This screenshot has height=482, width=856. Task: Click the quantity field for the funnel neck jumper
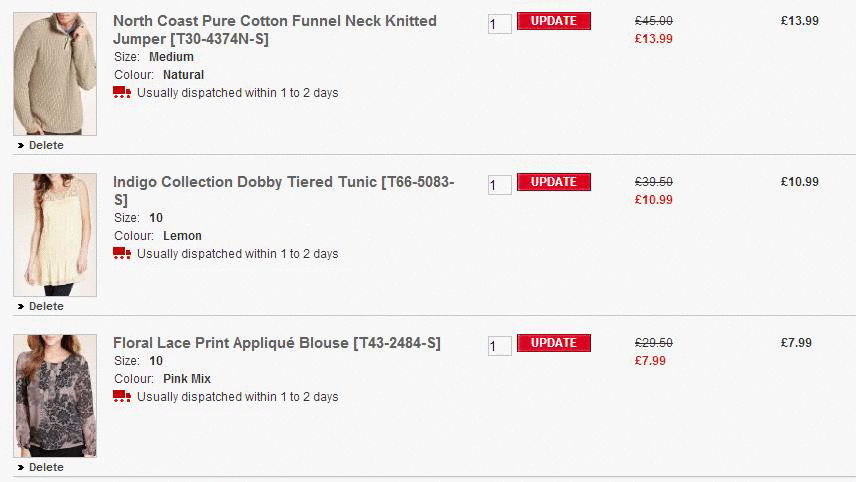click(499, 23)
